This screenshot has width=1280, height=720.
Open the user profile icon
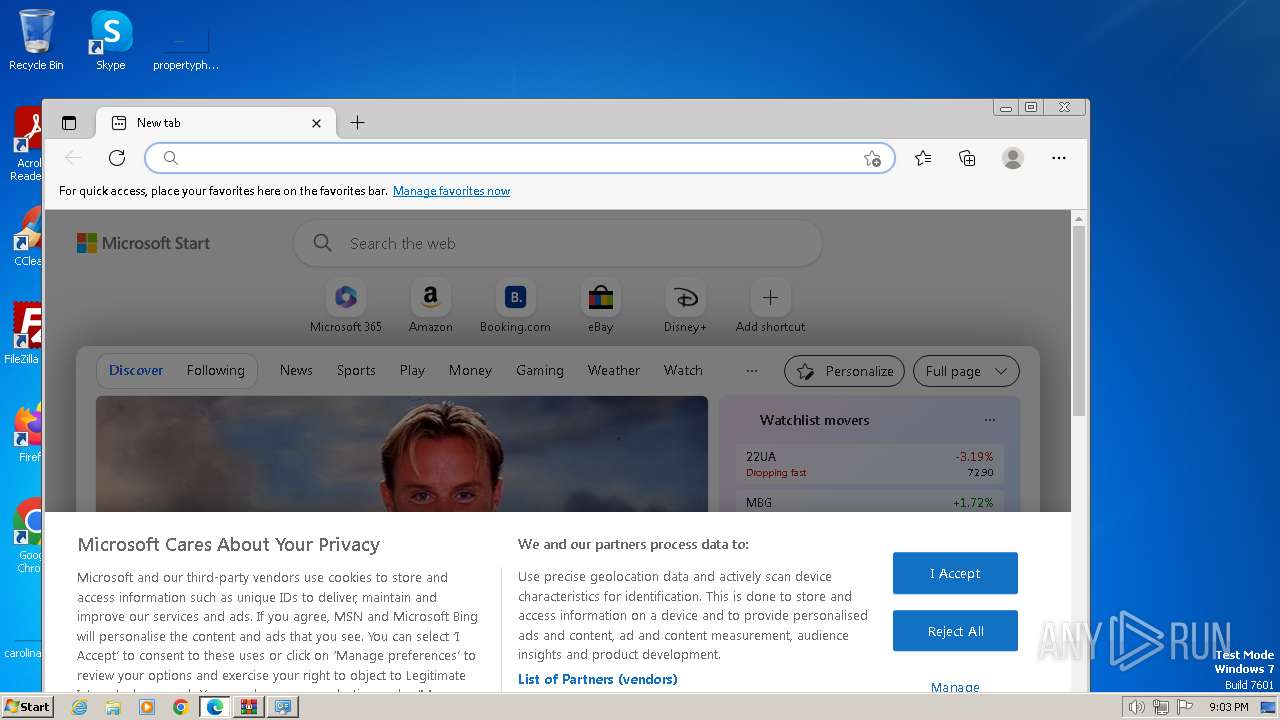pyautogui.click(x=1013, y=158)
